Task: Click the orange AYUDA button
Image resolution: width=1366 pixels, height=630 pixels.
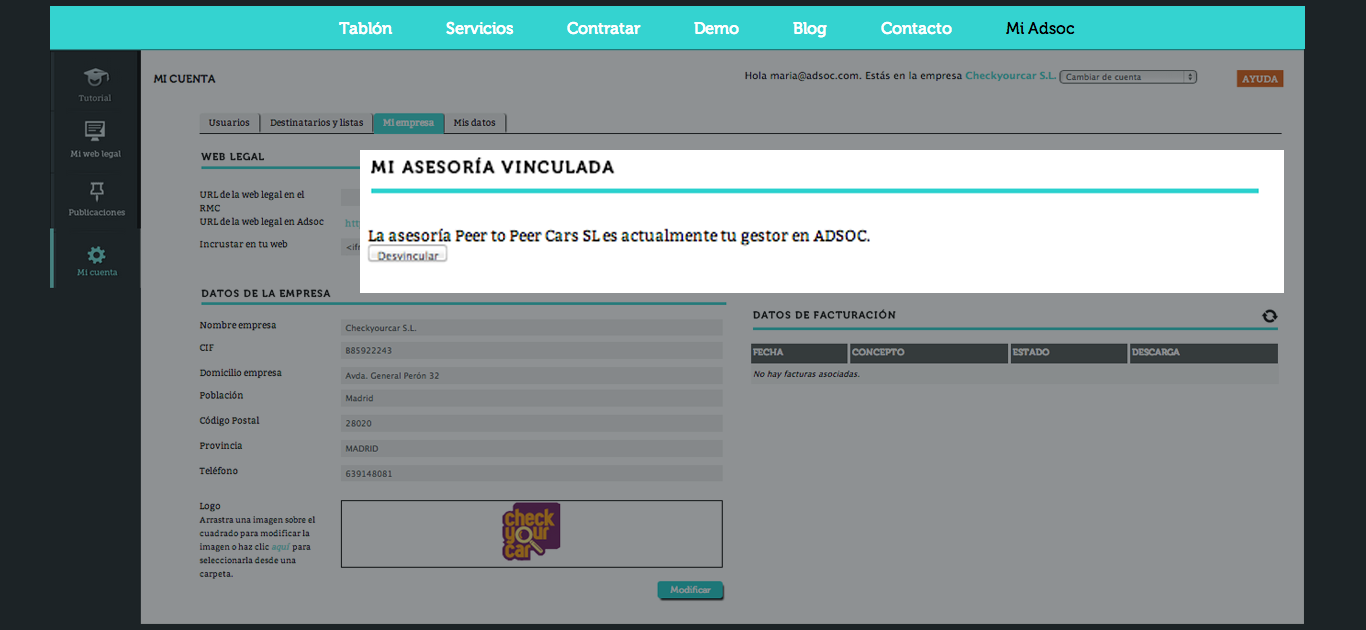Action: 1260,78
